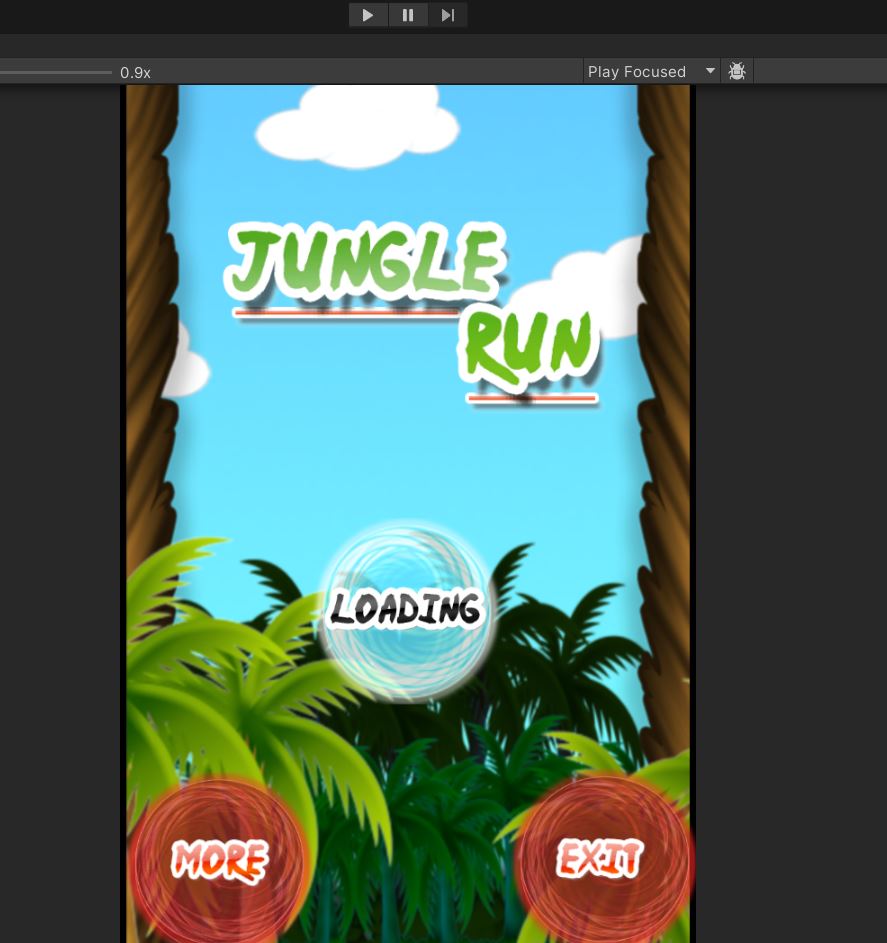Click the green JUNGLE title text
Viewport: 887px width, 943px height.
click(364, 264)
